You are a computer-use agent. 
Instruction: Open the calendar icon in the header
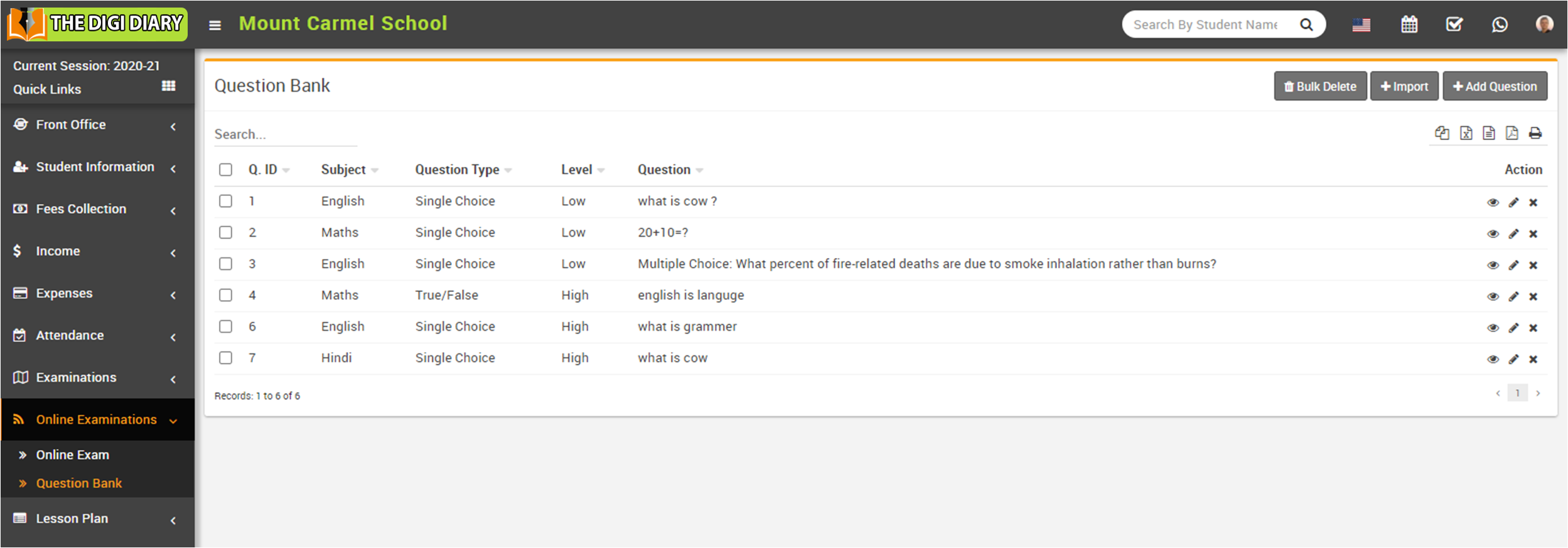click(x=1409, y=24)
